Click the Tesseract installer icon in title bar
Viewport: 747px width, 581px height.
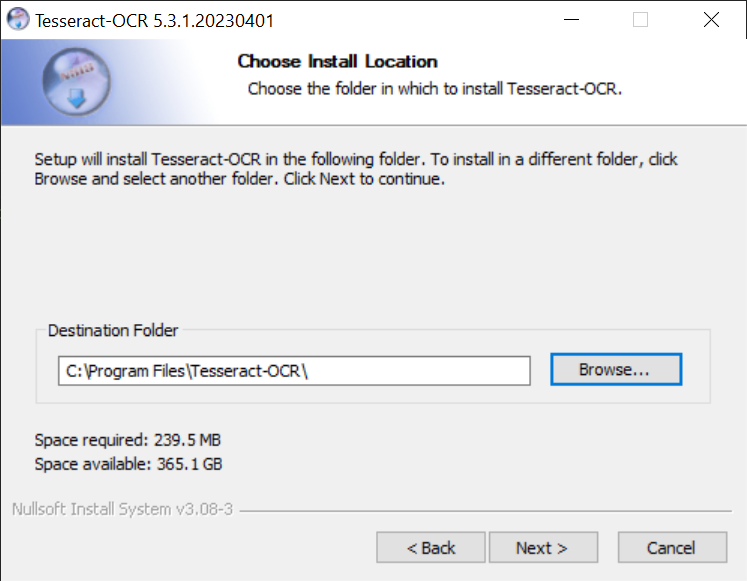pos(18,20)
